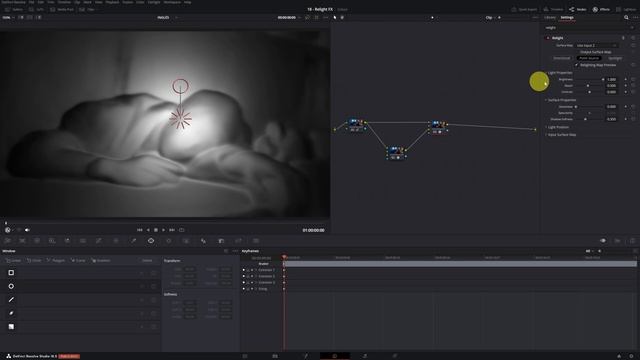
Task: Adjust the Contrast slider handle
Action: coord(589,92)
